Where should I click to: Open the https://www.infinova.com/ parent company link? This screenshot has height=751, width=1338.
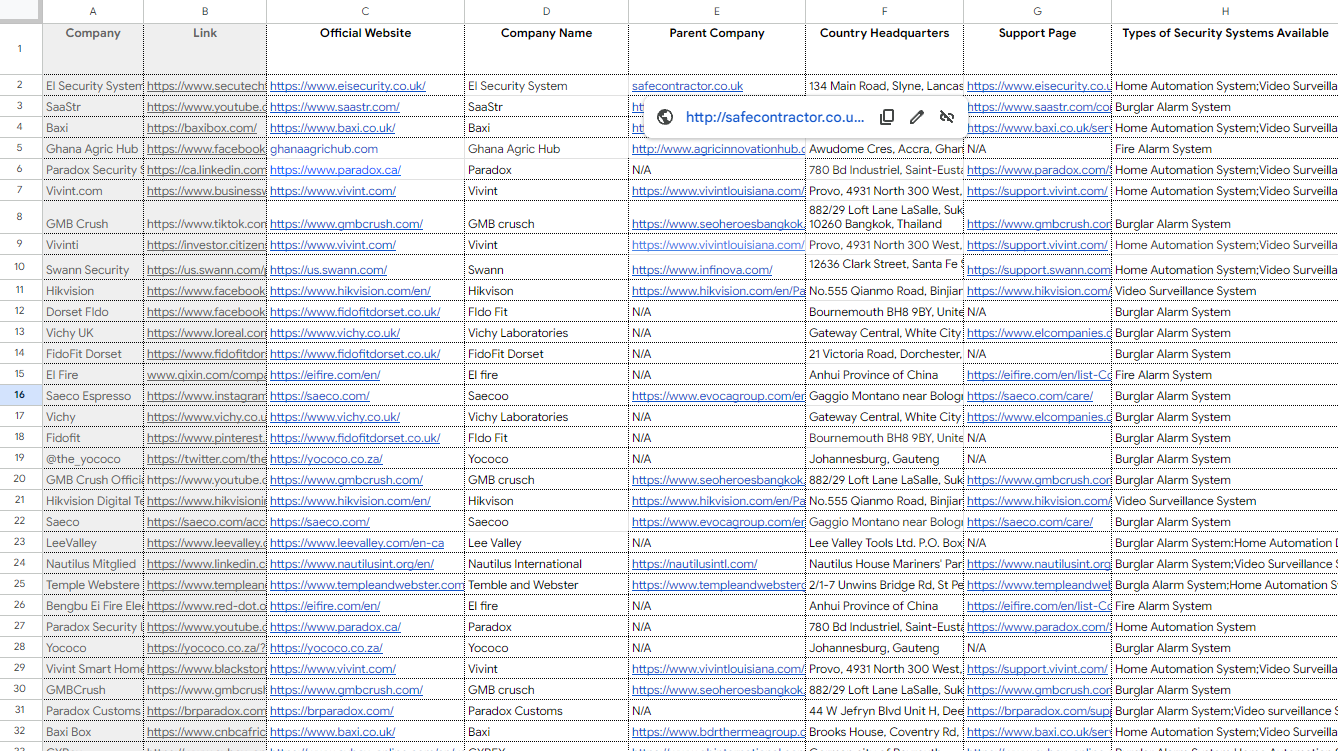702,270
